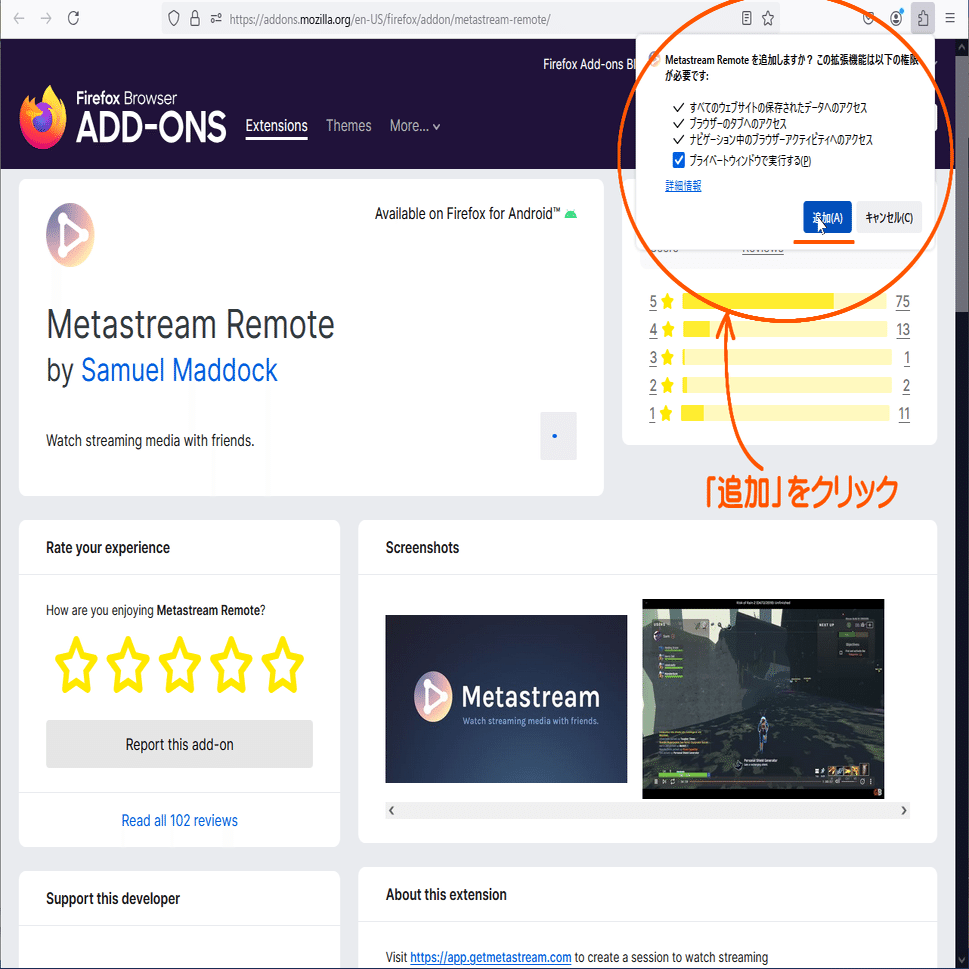Rate five stars for Metastream Remote
Viewport: 969px width, 969px height.
coord(282,665)
